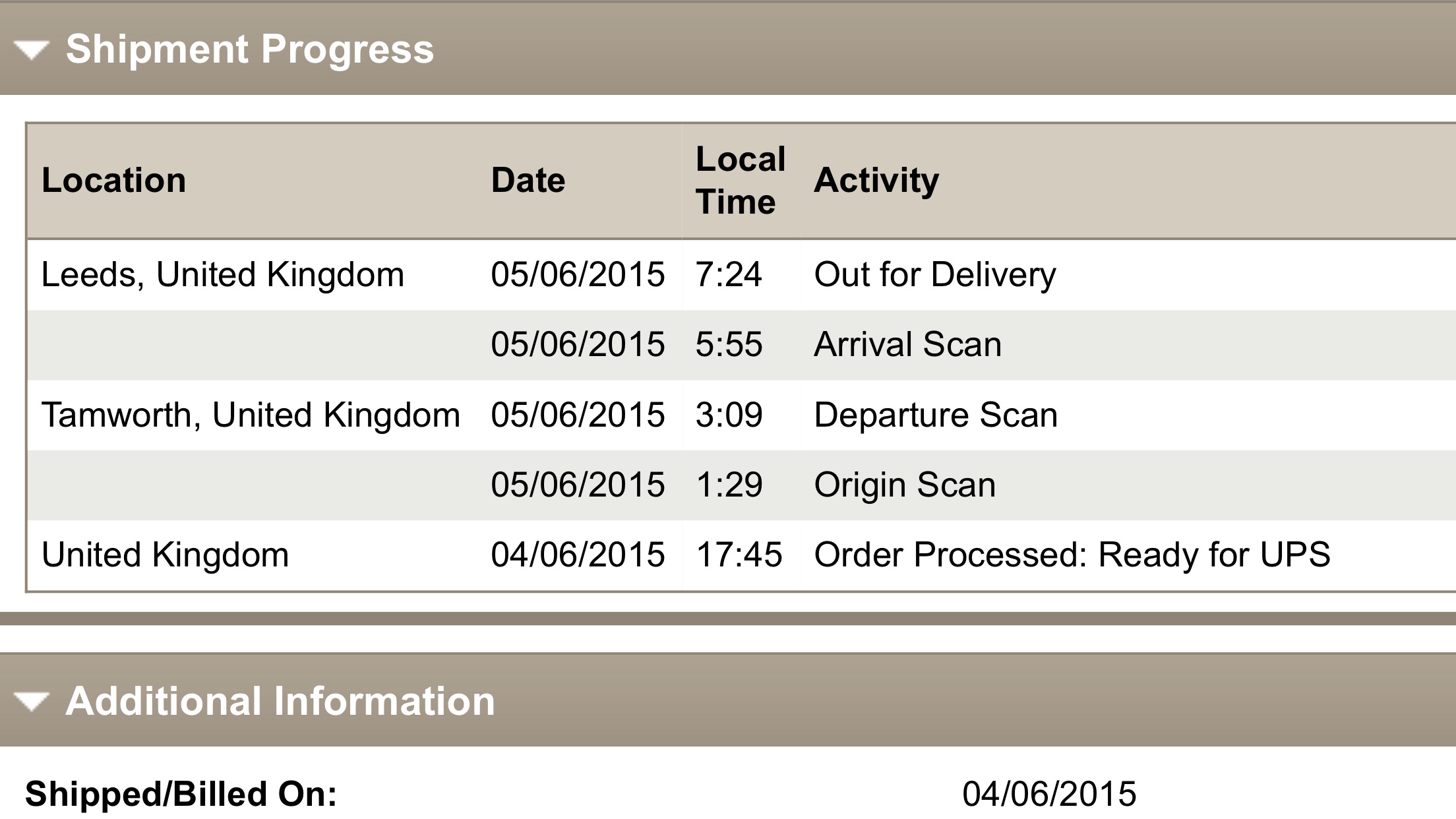Click the Arrival Scan activity entry
The height and width of the screenshot is (819, 1456).
tap(908, 344)
